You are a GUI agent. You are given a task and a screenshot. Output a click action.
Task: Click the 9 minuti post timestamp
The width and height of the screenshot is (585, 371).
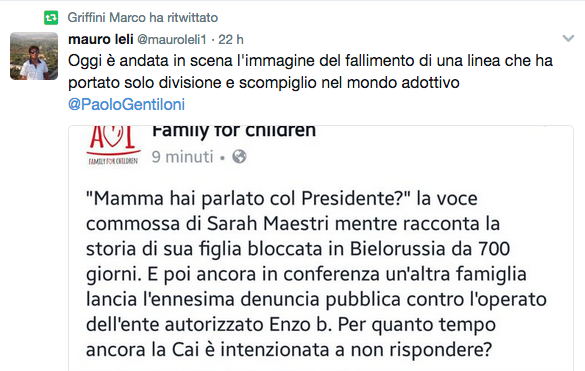coord(182,157)
